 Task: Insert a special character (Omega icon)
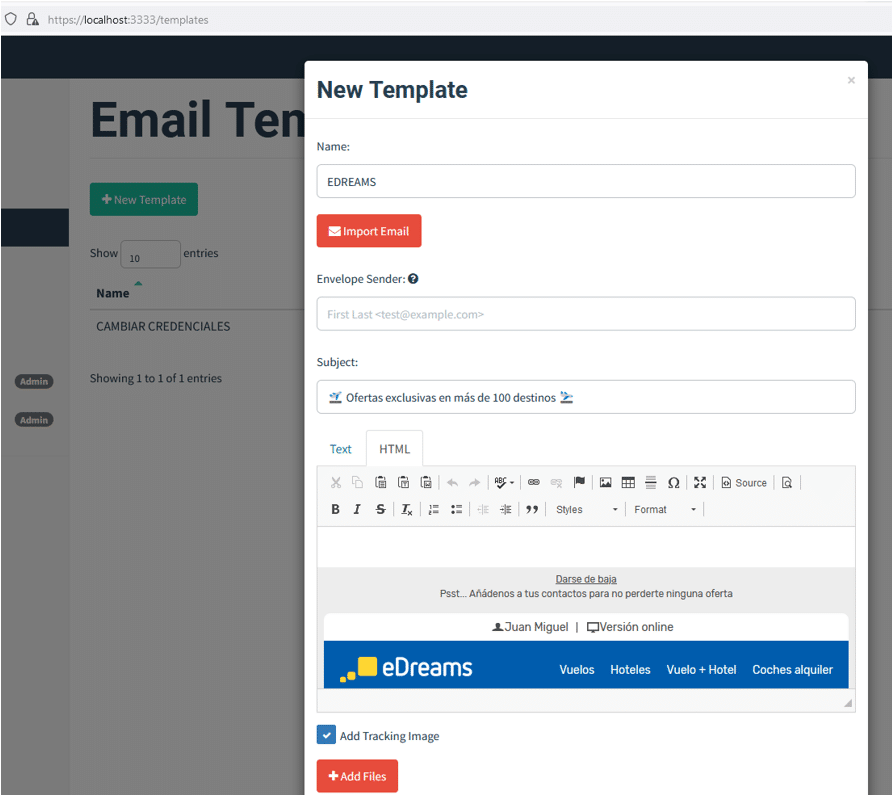674,483
